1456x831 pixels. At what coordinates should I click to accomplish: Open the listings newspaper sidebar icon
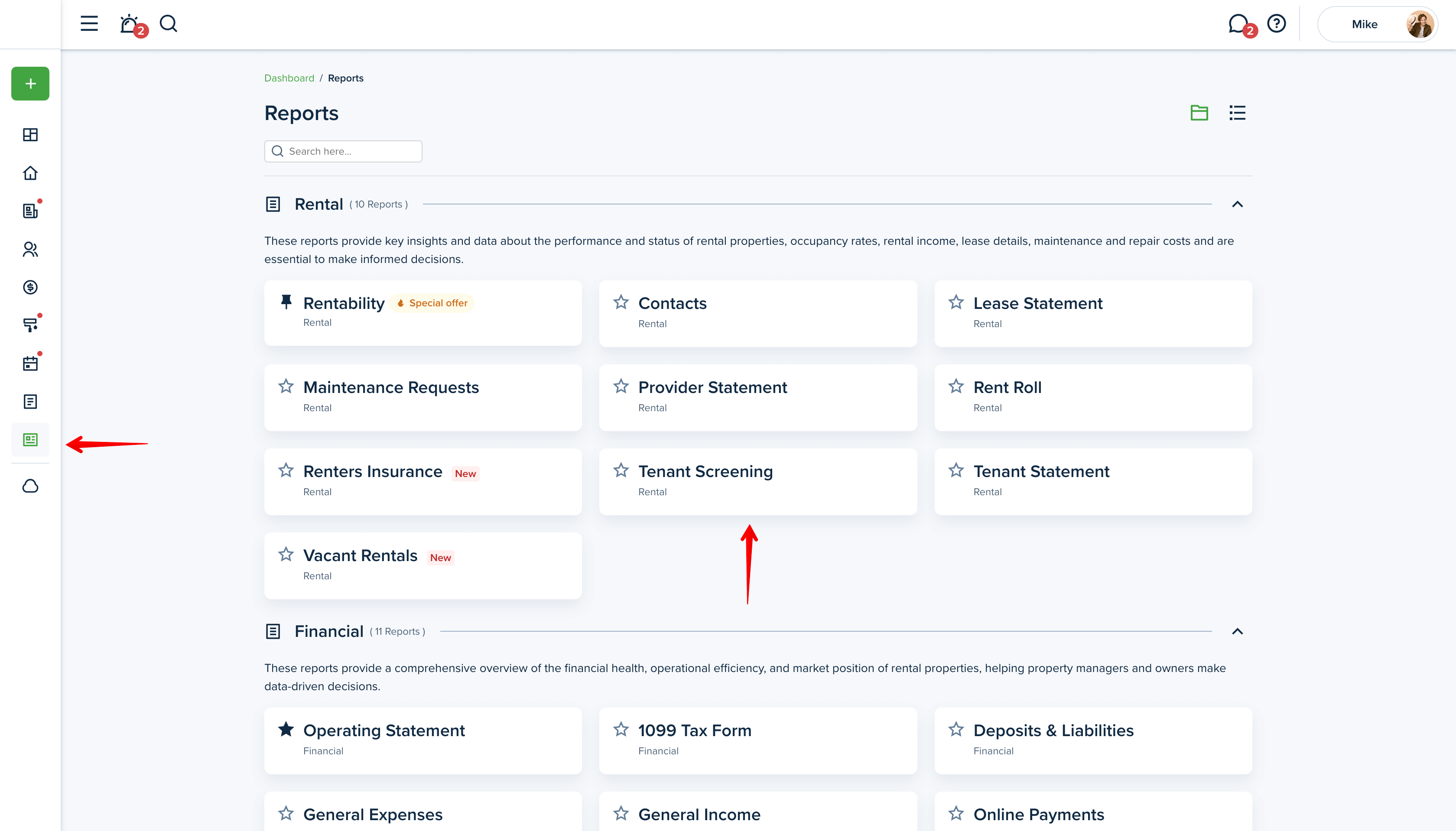(x=30, y=211)
